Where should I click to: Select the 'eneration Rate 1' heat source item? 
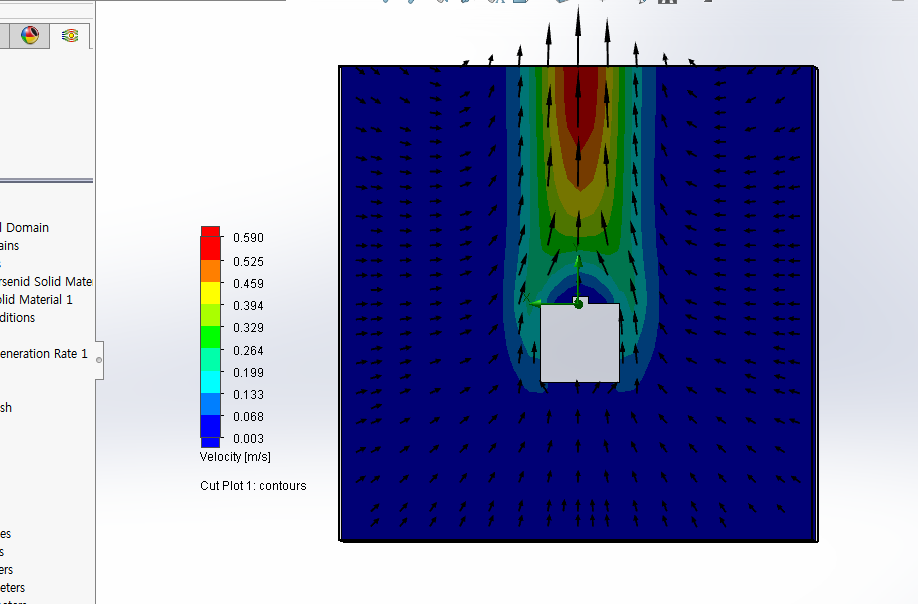tap(43, 354)
